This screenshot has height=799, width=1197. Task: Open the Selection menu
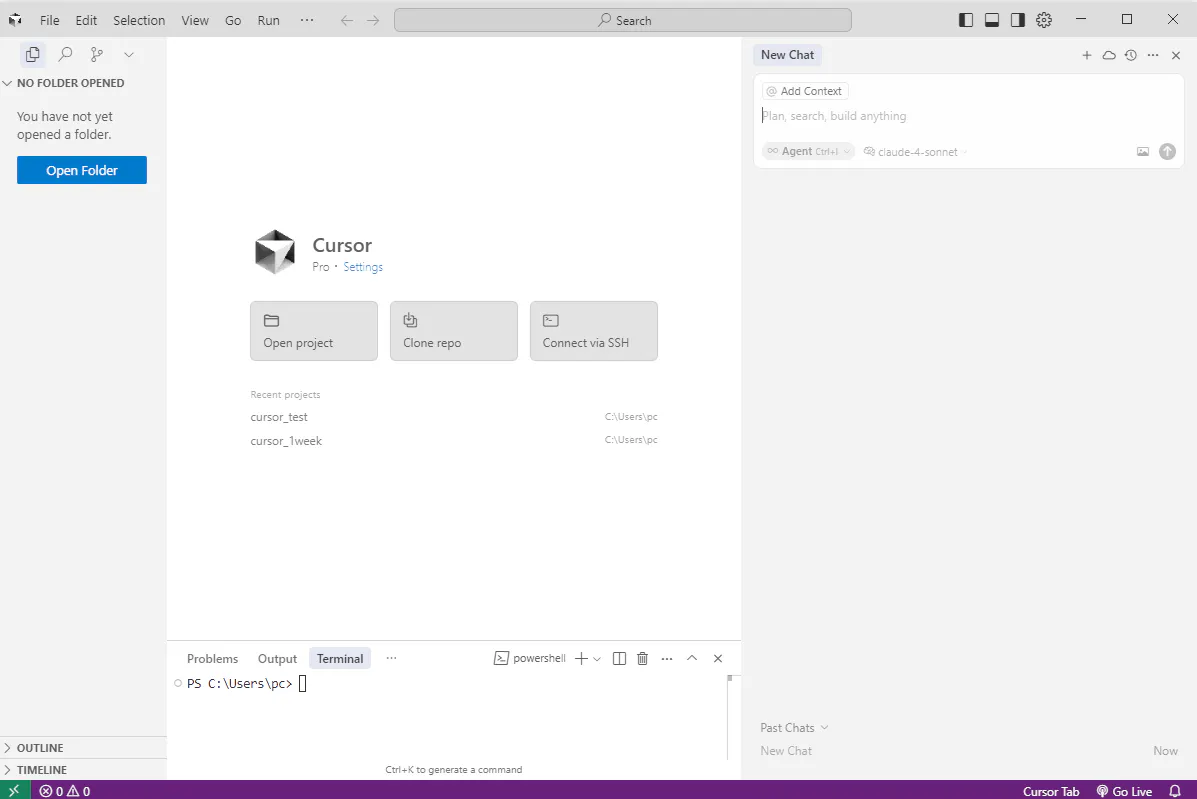[139, 21]
